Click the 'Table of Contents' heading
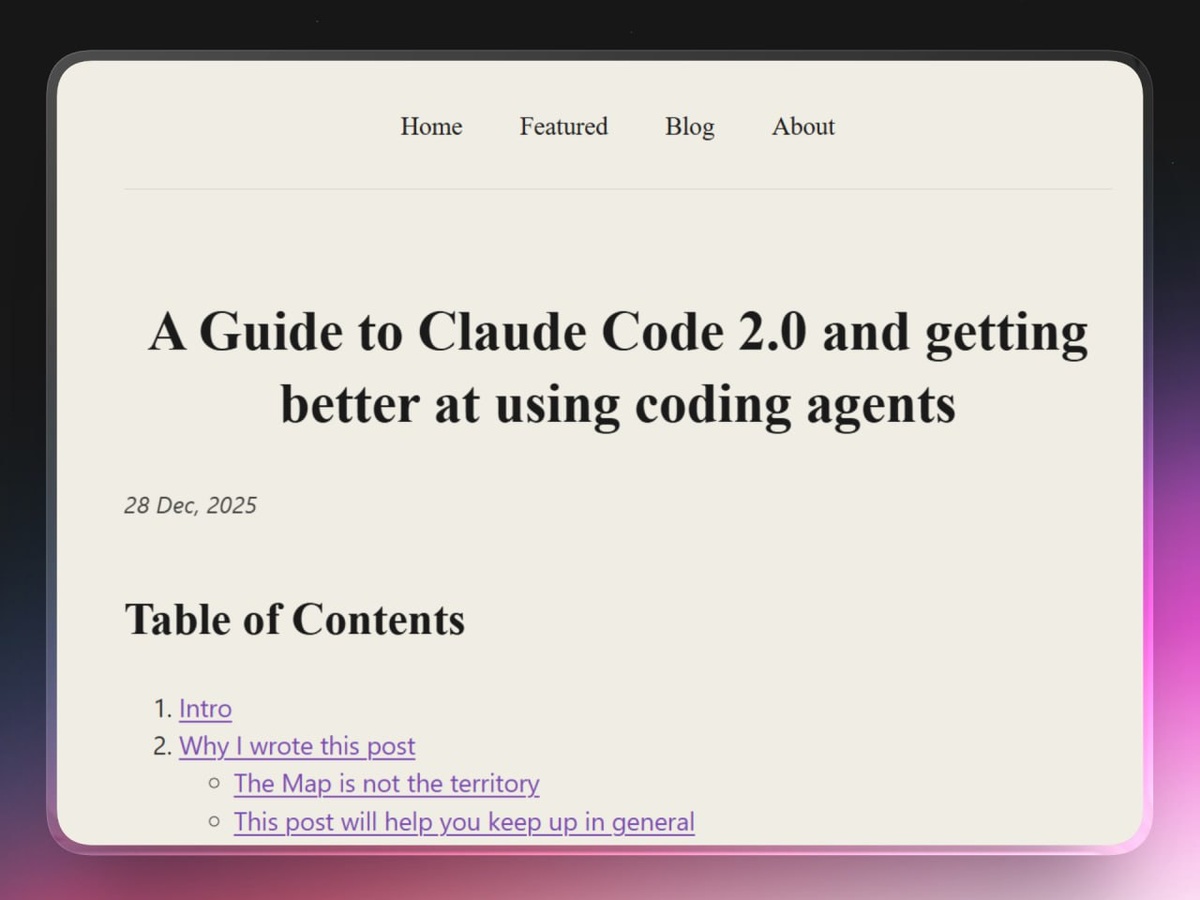Screen dimensions: 1200x900 click(295, 619)
